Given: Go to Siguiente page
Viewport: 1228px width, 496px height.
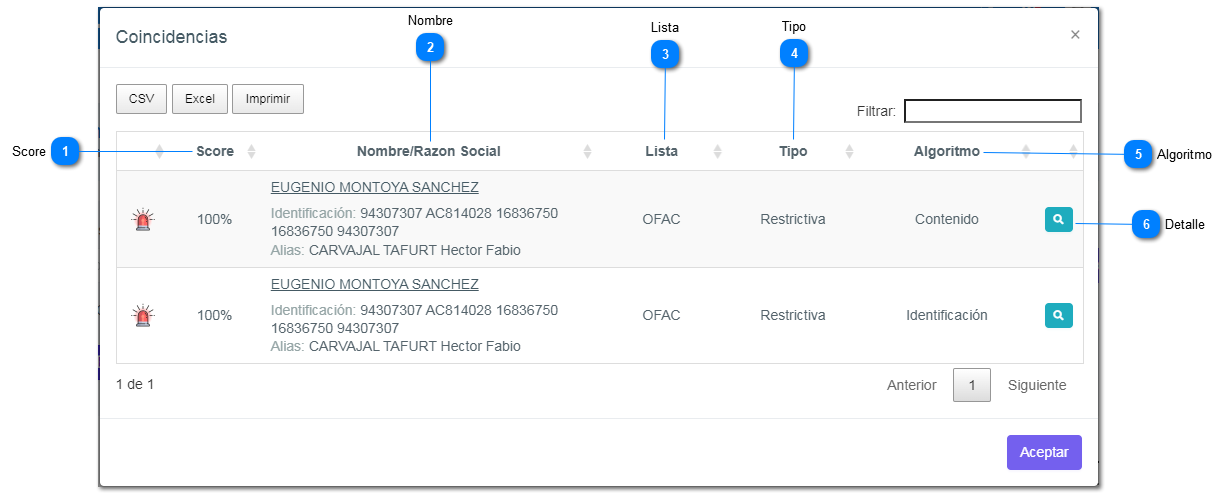Looking at the screenshot, I should (x=1036, y=385).
